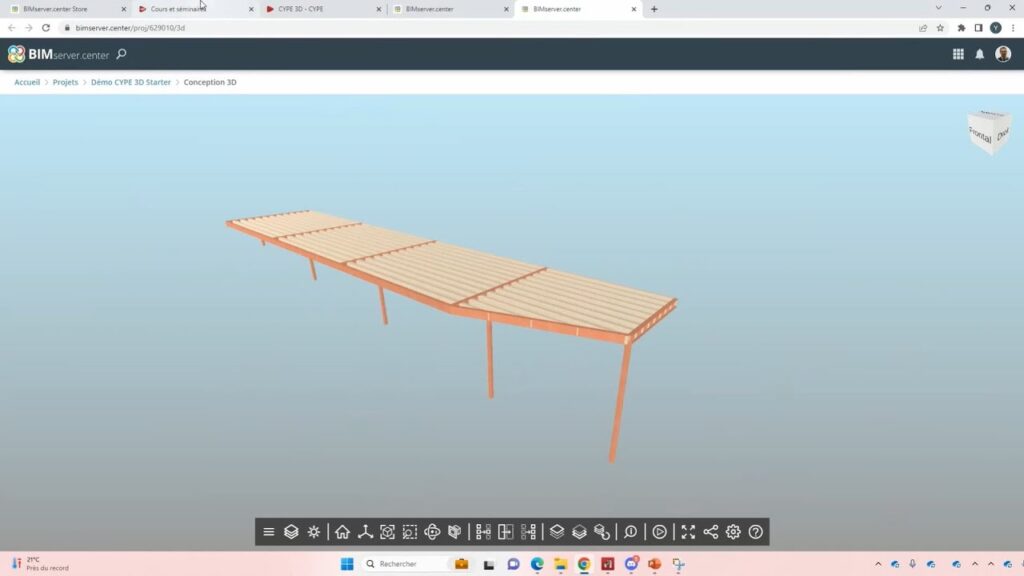The width and height of the screenshot is (1024, 576).
Task: Click the sun lighting icon
Action: [314, 532]
